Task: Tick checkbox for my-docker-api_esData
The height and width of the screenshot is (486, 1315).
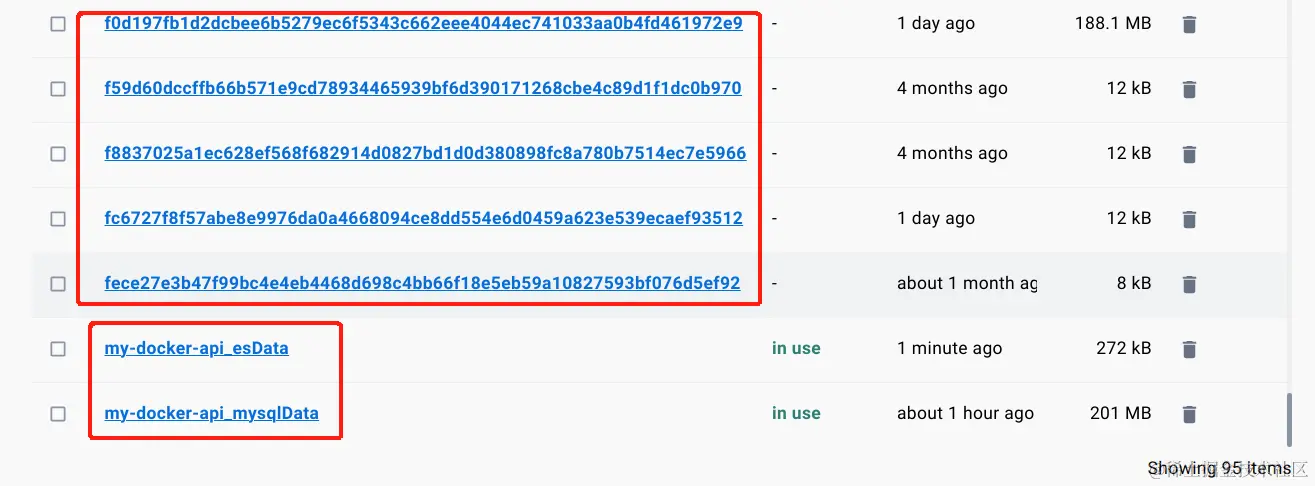Action: (x=58, y=349)
